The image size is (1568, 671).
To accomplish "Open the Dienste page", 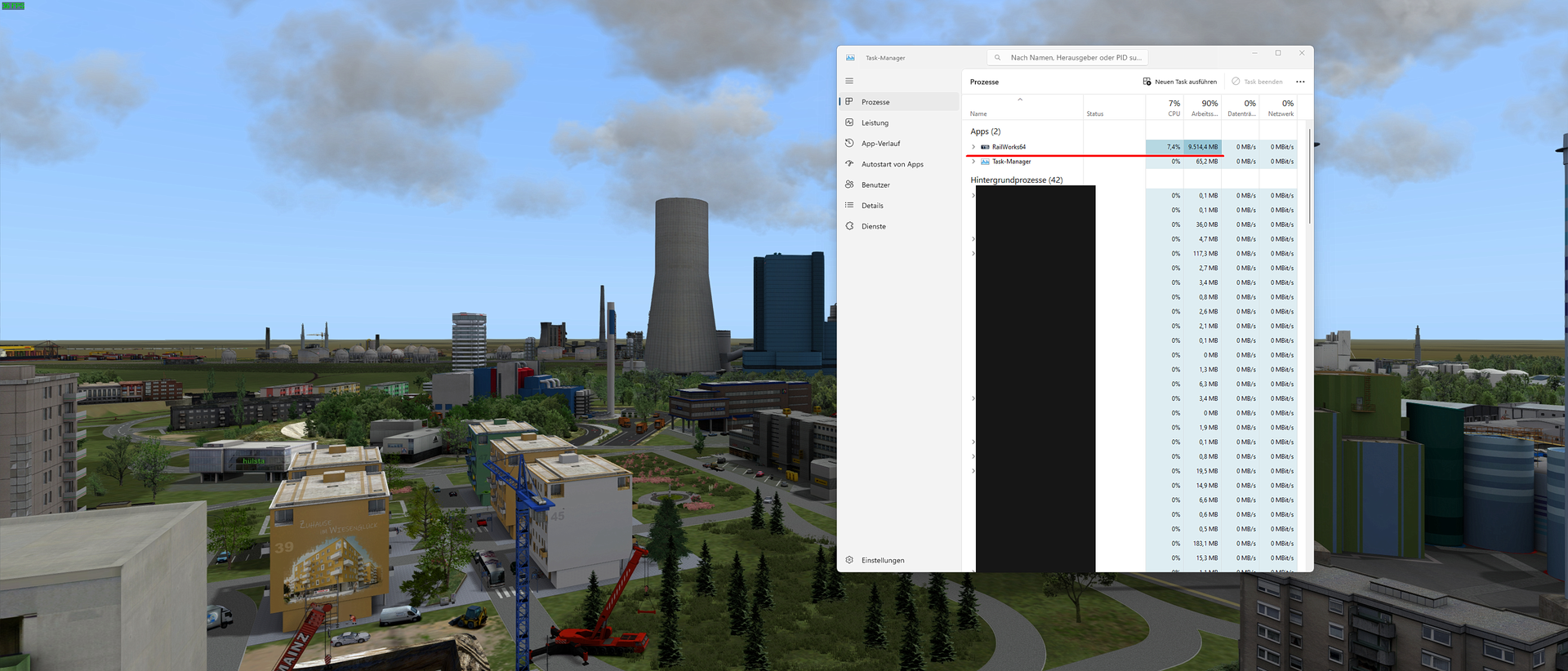I will tap(899, 226).
